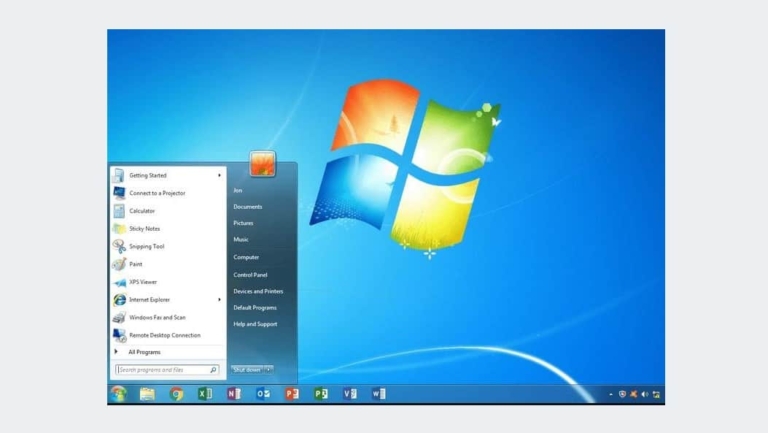This screenshot has width=768, height=433.
Task: Open Devices and Printers
Action: (x=258, y=291)
